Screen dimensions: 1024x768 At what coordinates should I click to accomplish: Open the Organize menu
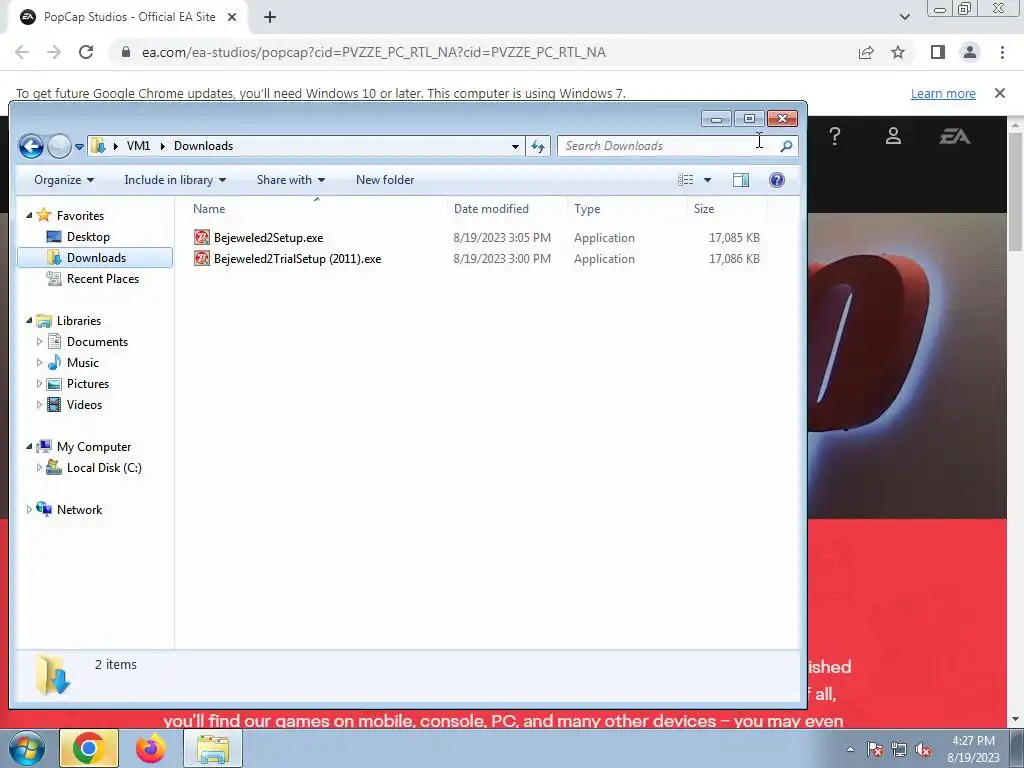click(x=64, y=180)
